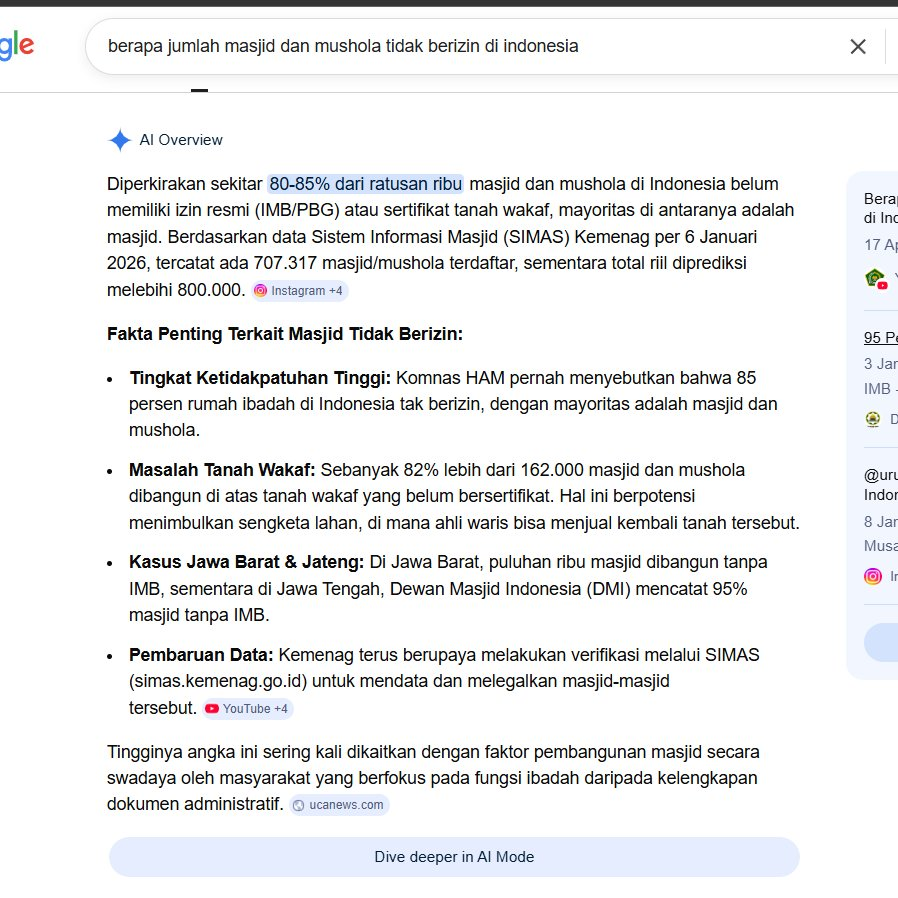Open the "95 Pe..." source link in side panel
The height and width of the screenshot is (898, 898).
coord(880,338)
